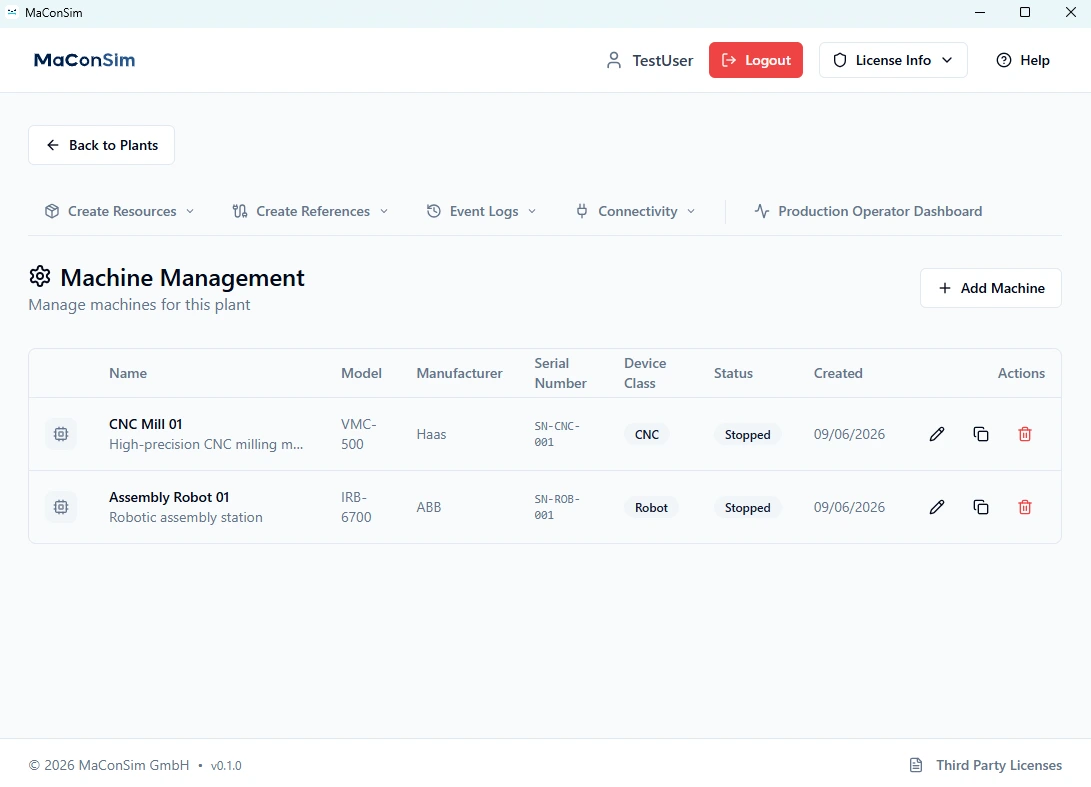Viewport: 1091px width, 787px height.
Task: Click the Manufacturer column header
Action: pos(459,373)
